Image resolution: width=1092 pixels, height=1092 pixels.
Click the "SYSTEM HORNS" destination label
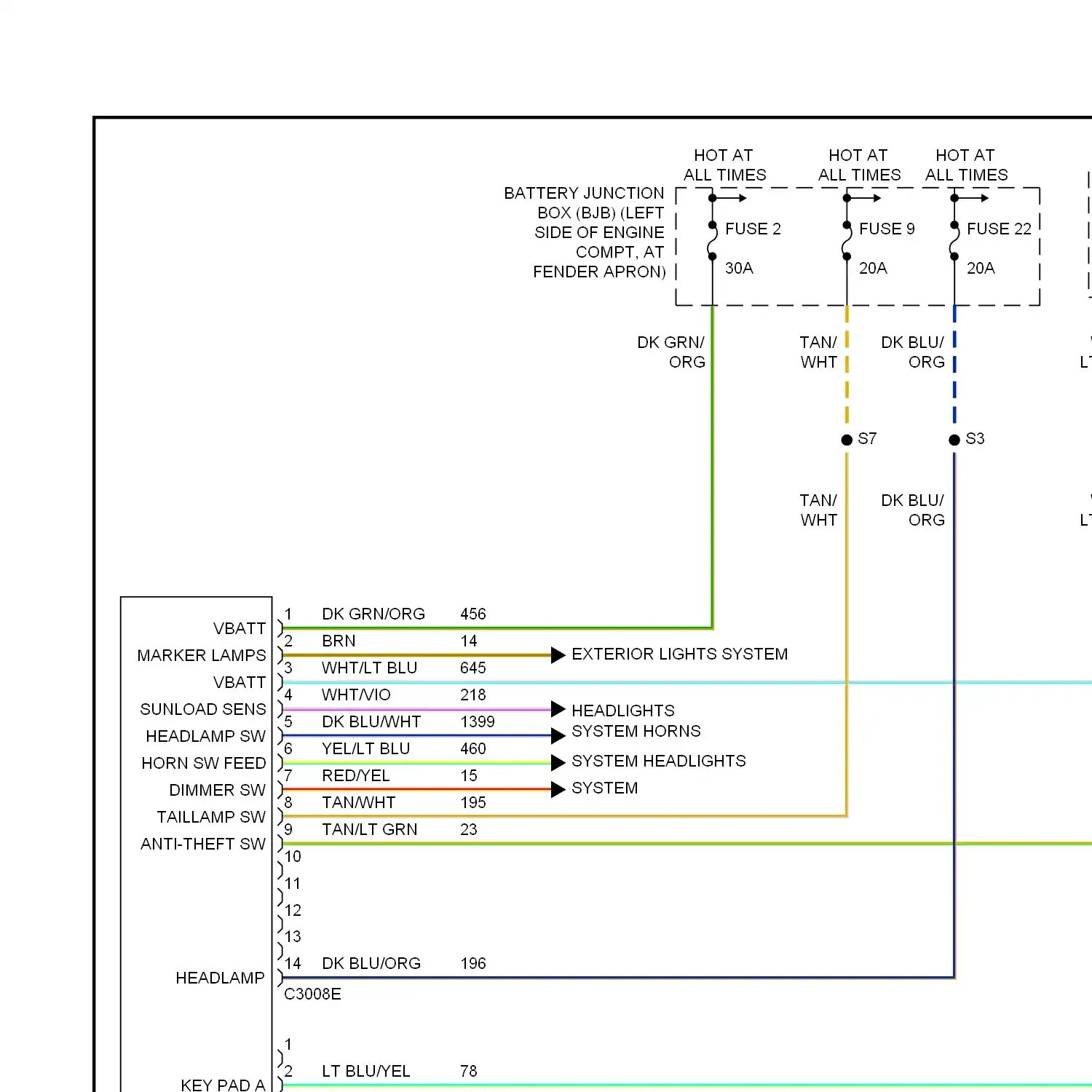(x=636, y=731)
